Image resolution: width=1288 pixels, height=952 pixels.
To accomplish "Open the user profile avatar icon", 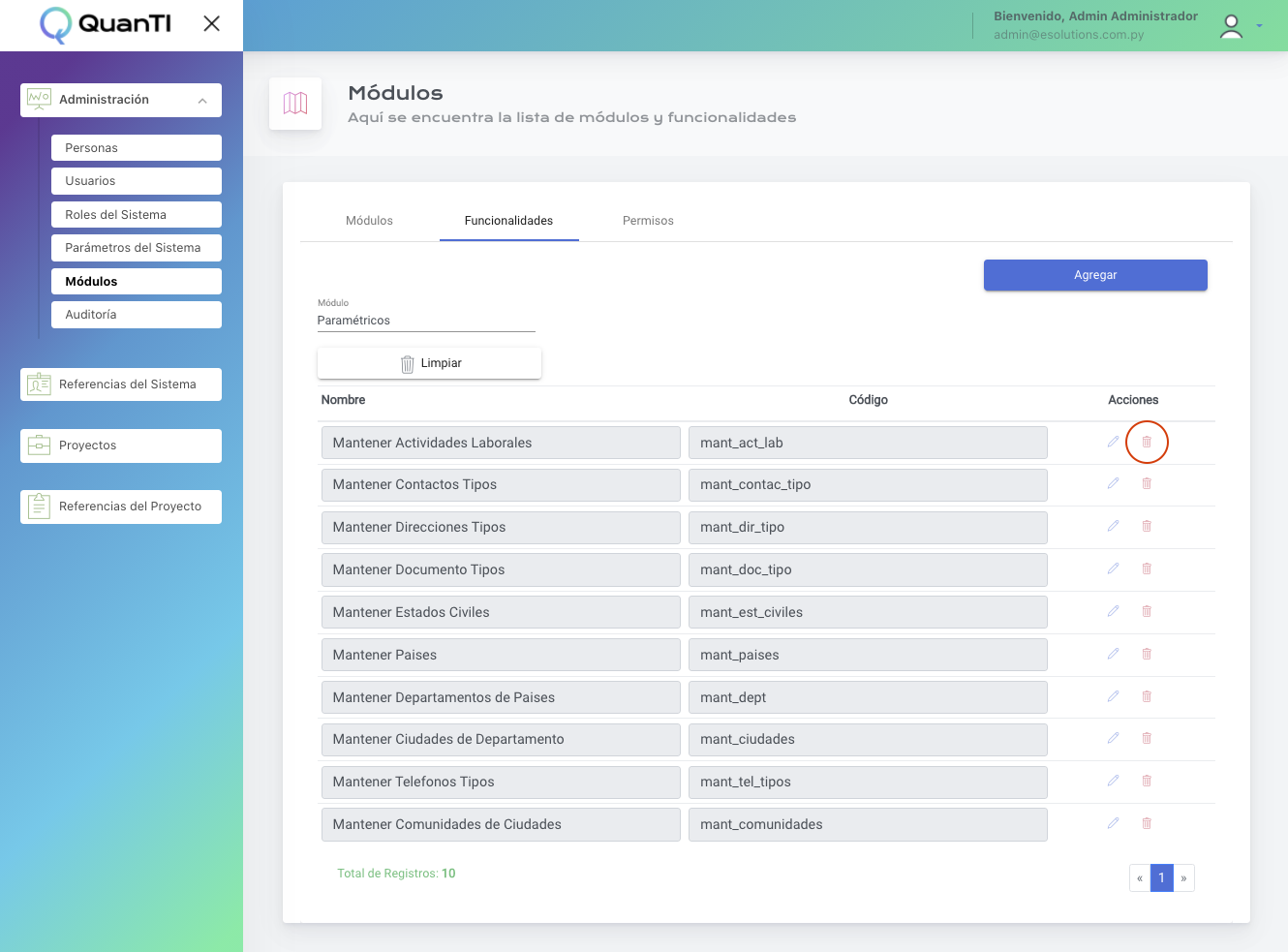I will [x=1231, y=26].
